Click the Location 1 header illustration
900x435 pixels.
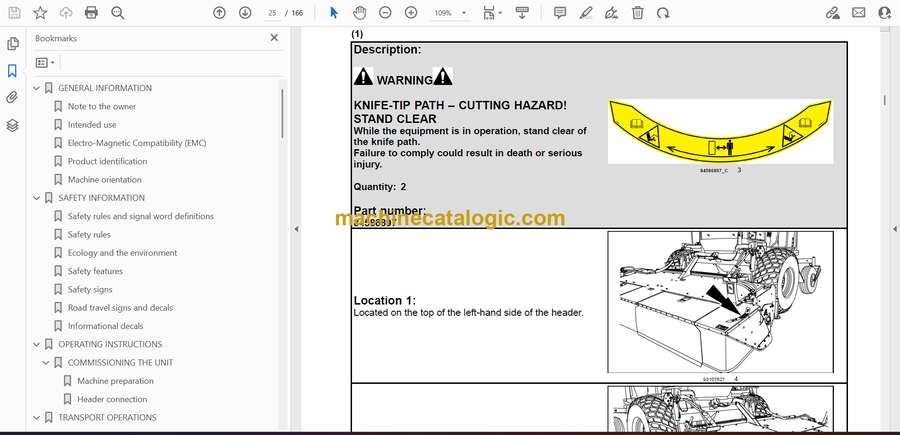pyautogui.click(x=720, y=302)
